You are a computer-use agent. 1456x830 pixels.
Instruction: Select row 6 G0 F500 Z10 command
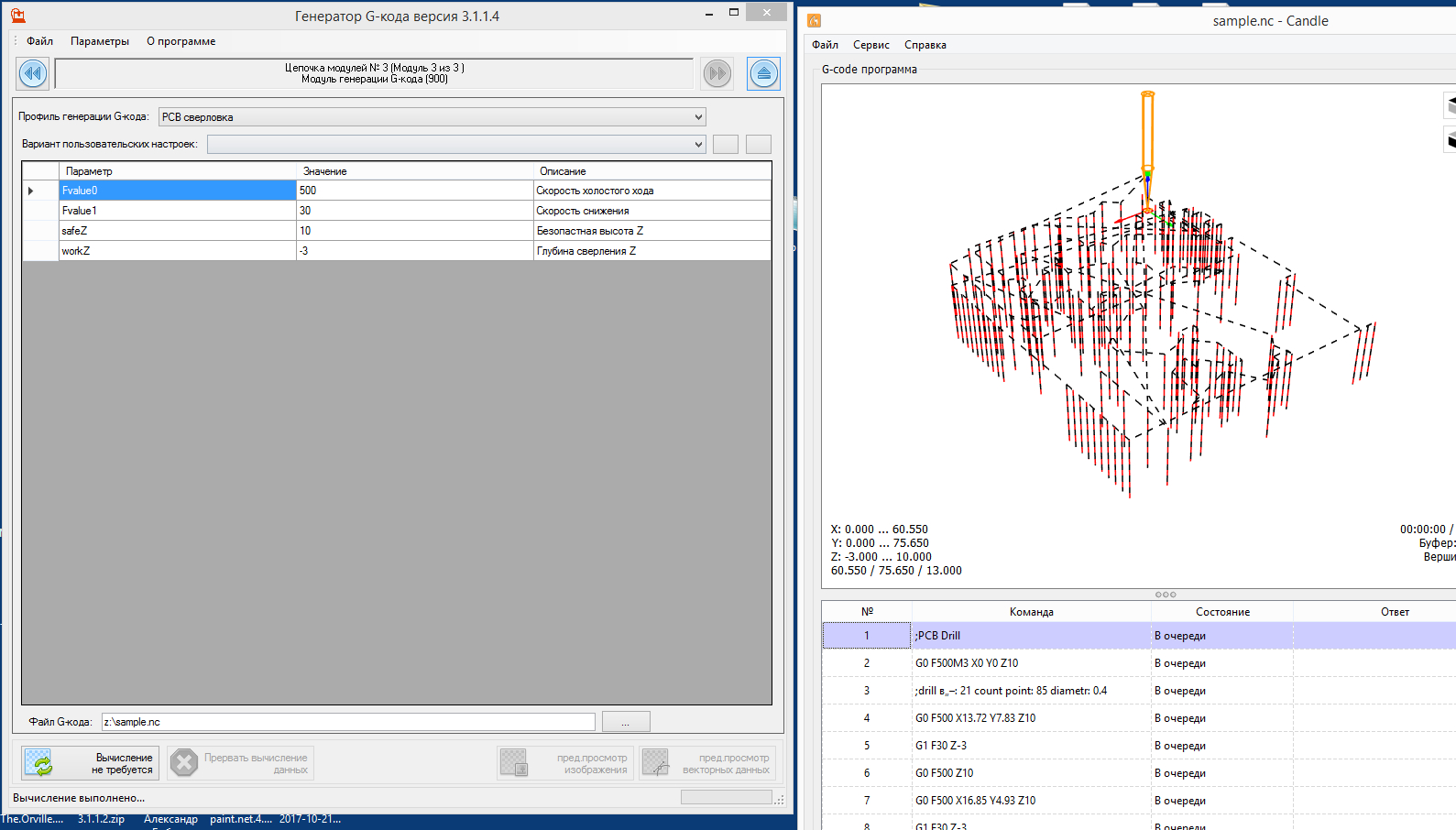click(1140, 773)
